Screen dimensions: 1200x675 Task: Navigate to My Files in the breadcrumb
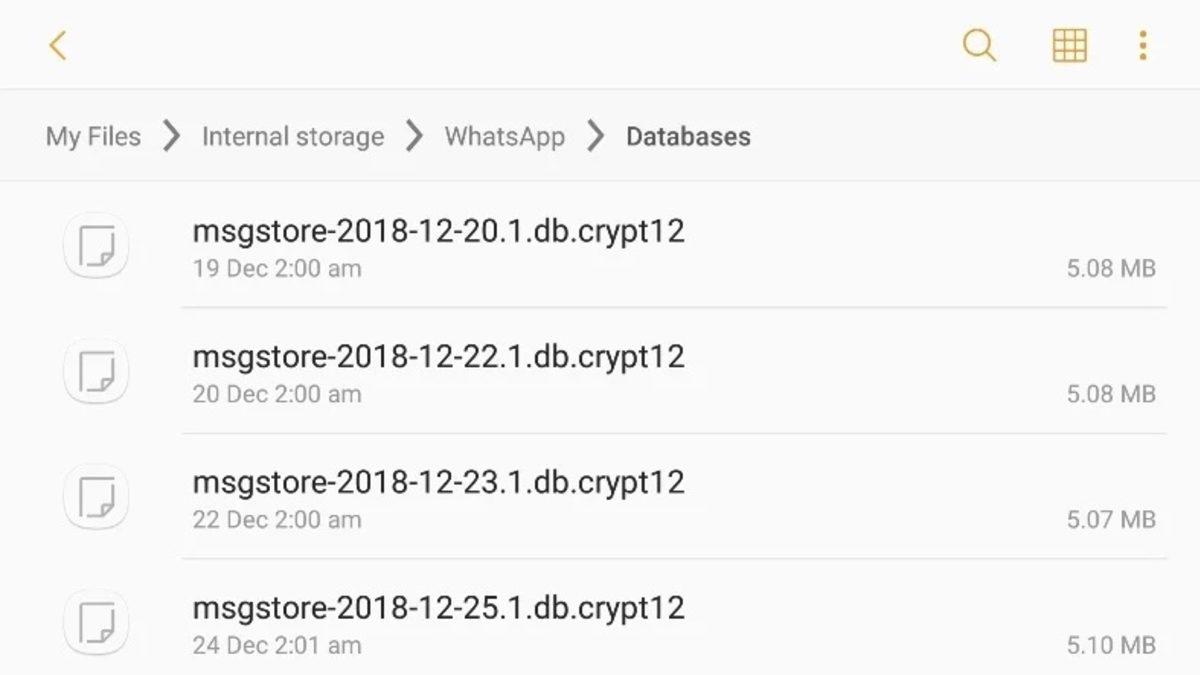click(x=91, y=136)
